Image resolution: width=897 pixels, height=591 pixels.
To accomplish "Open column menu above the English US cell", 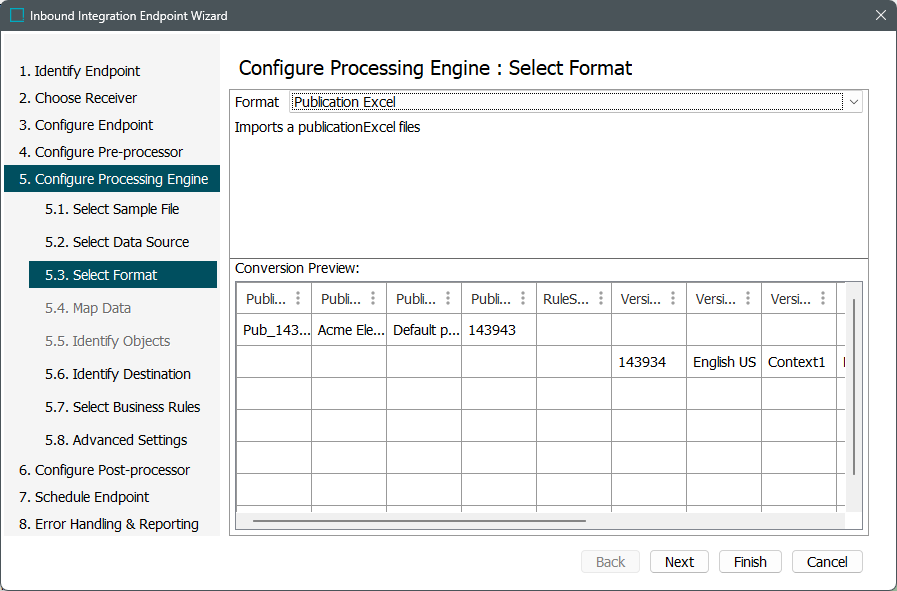I will pos(748,299).
